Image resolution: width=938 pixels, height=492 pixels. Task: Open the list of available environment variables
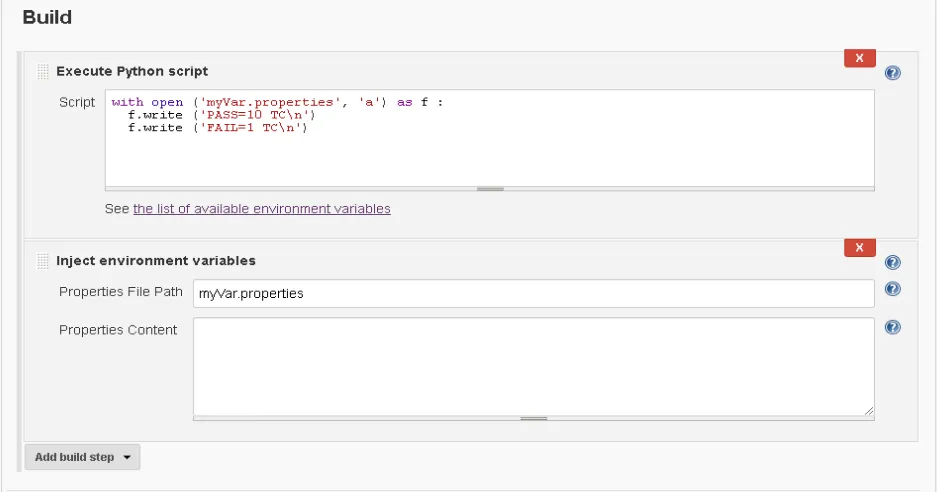point(261,209)
